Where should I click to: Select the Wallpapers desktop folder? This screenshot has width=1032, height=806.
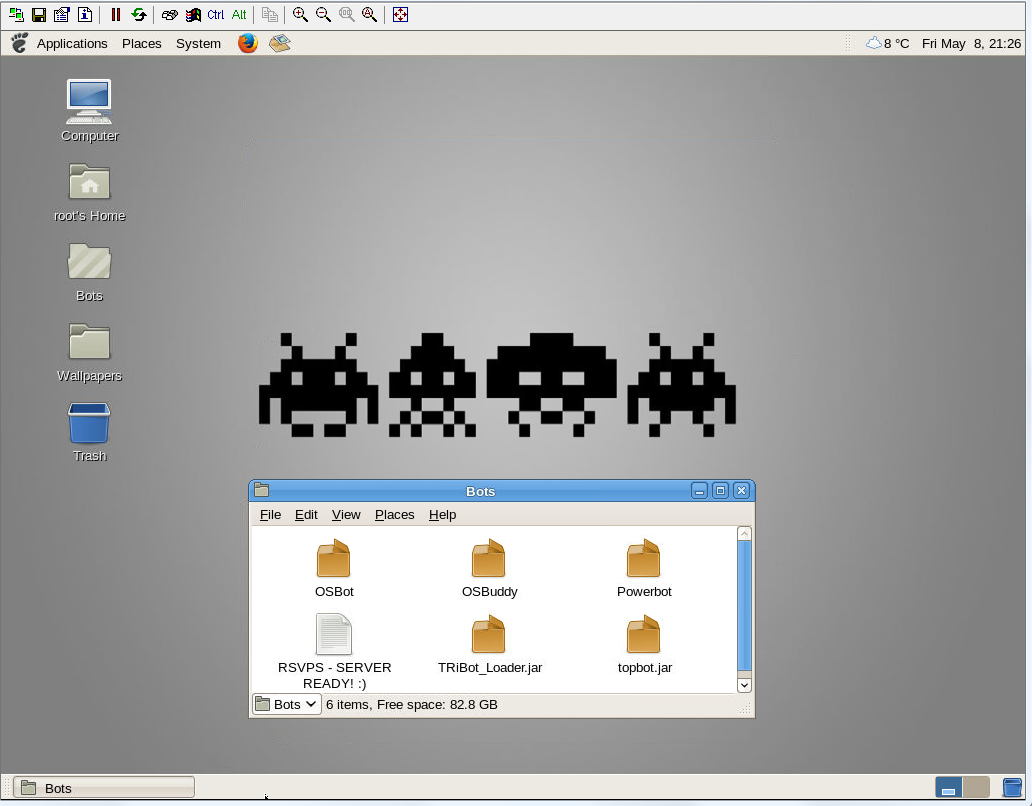tap(90, 353)
